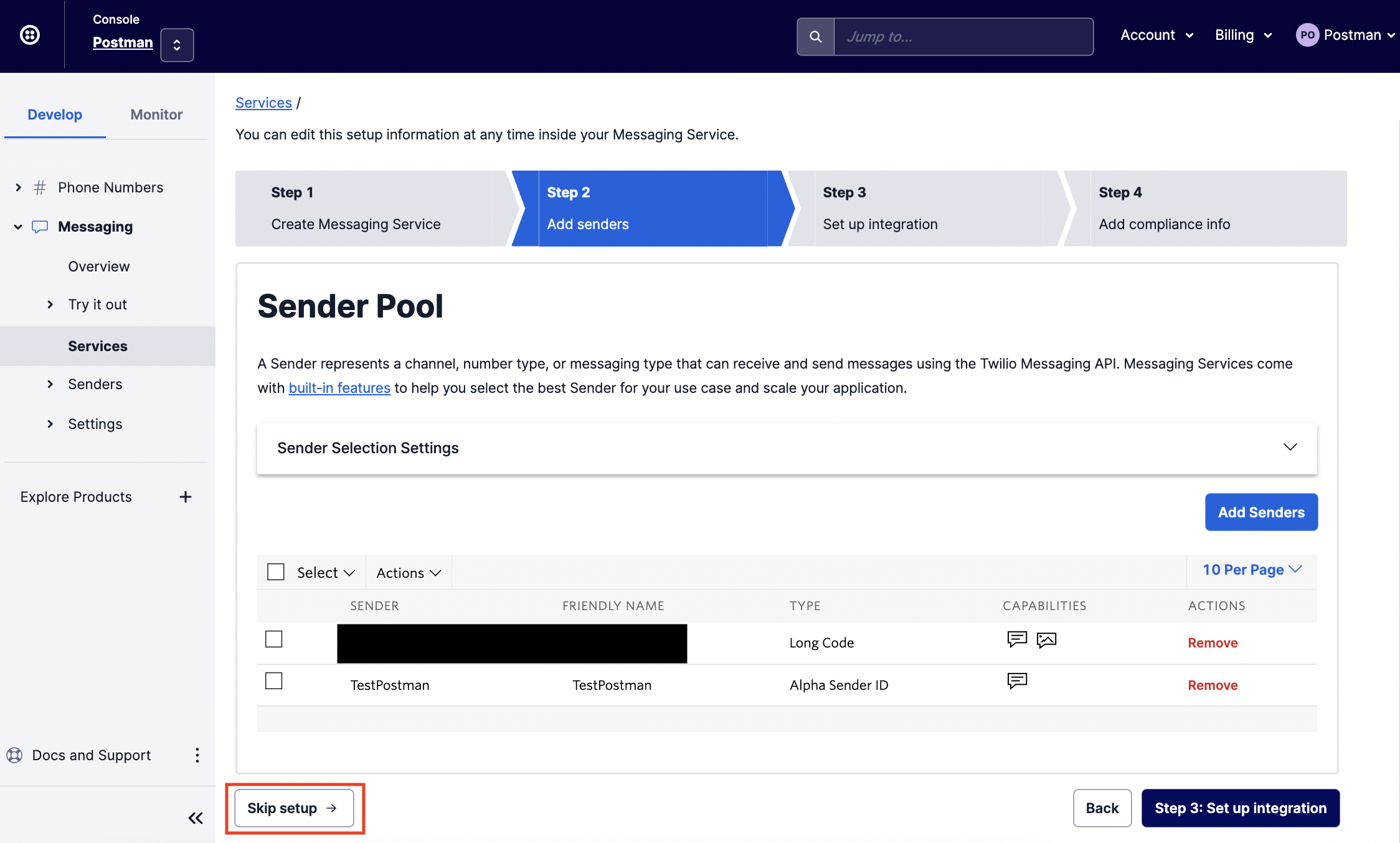Open Phone Numbers in sidebar
The height and width of the screenshot is (843, 1400).
pos(110,187)
